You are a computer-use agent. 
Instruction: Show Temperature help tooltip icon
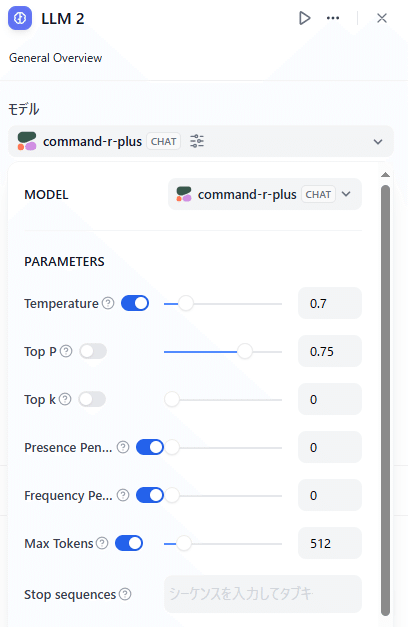pos(108,303)
